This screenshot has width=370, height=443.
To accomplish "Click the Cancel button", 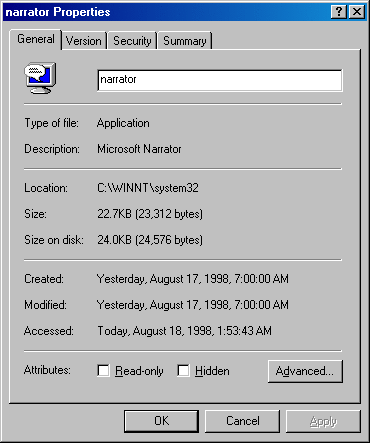I will [242, 421].
